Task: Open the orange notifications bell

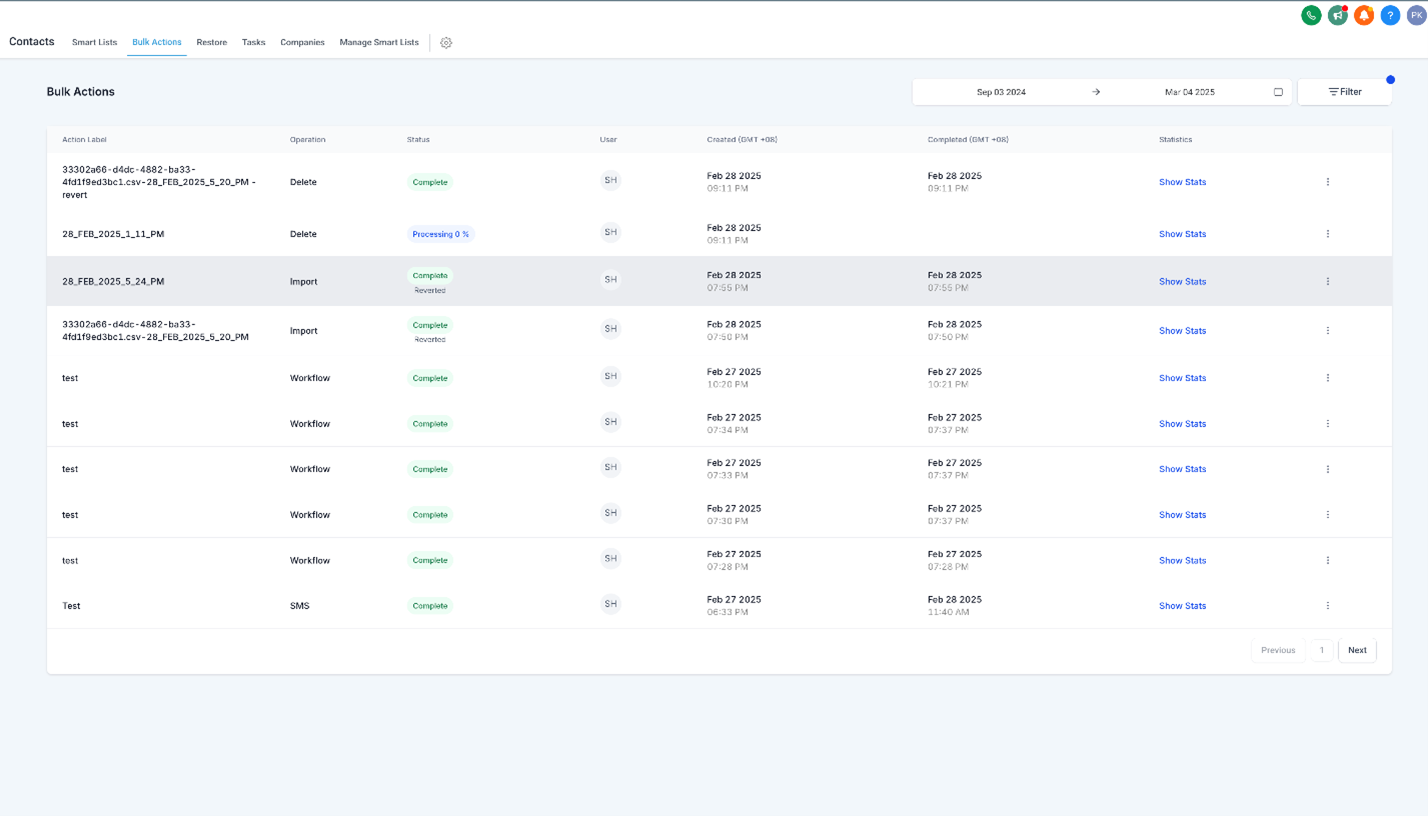Action: [x=1364, y=15]
